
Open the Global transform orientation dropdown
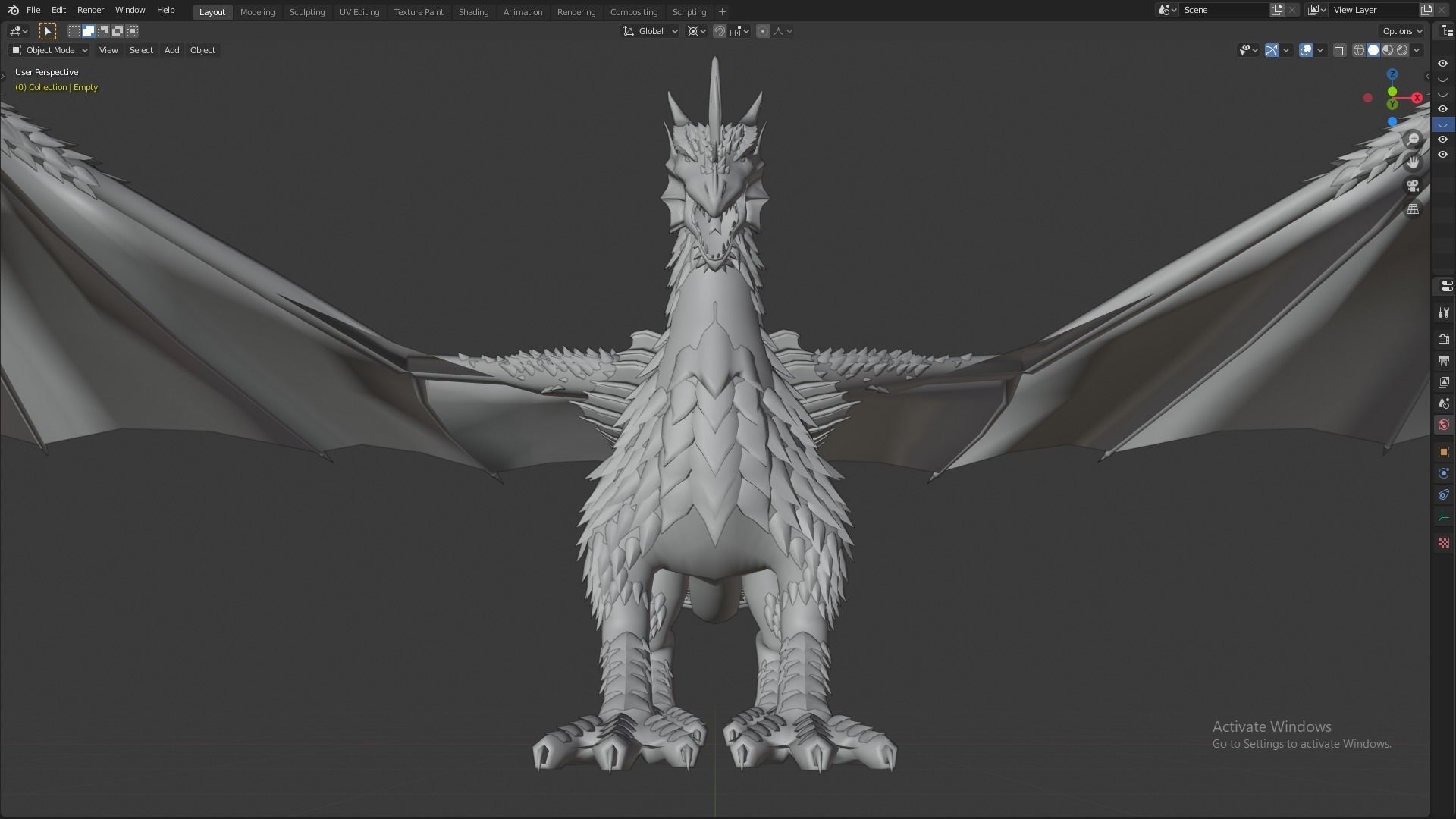651,31
